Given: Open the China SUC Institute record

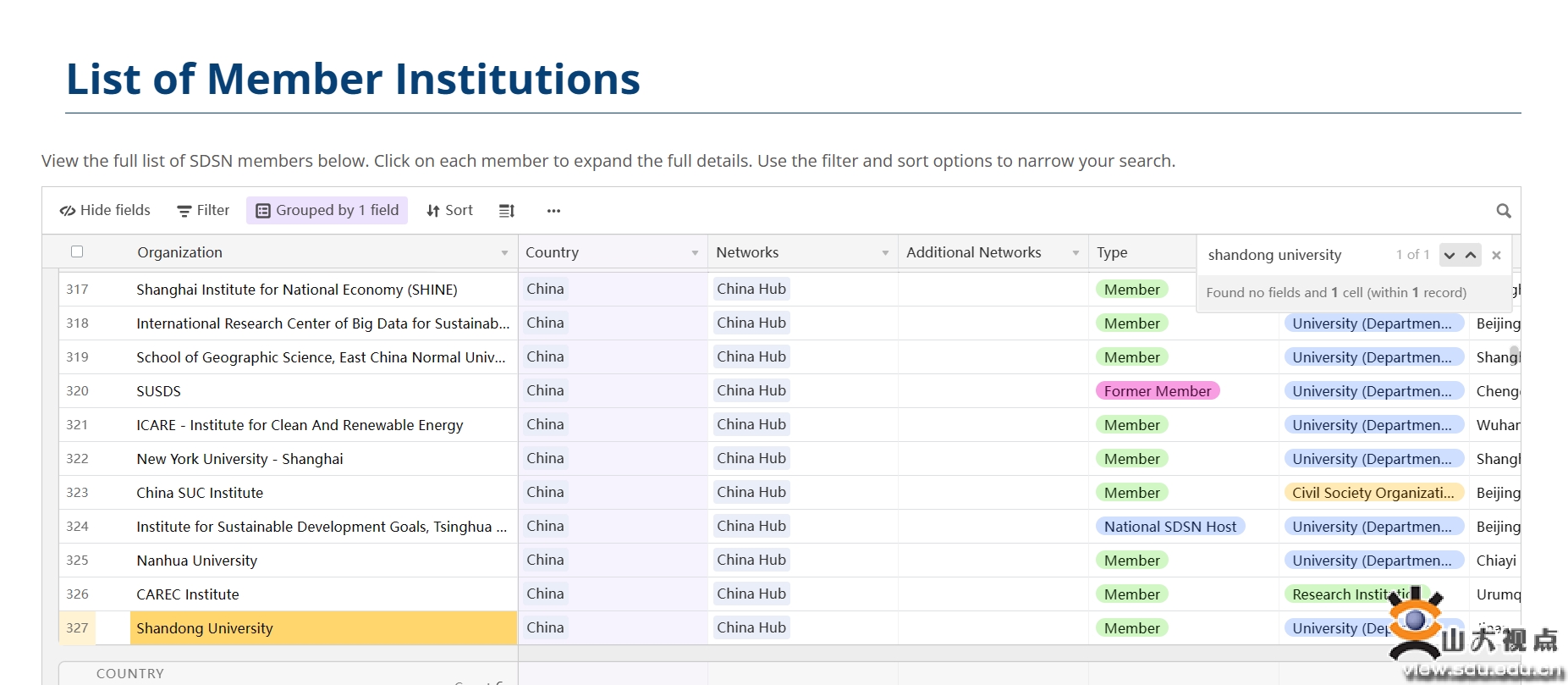Looking at the screenshot, I should coord(200,493).
